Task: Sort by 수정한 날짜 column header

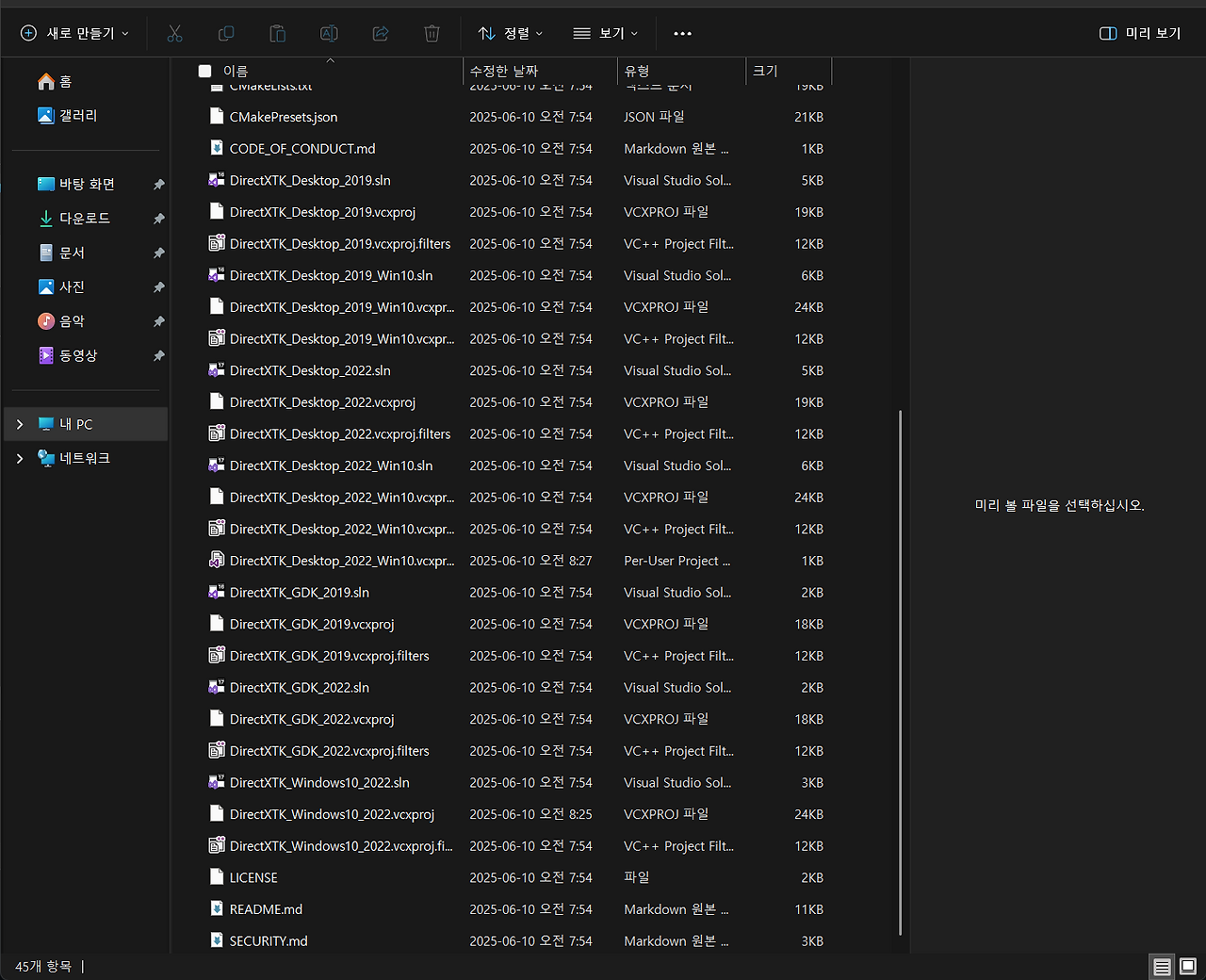Action: tap(541, 71)
